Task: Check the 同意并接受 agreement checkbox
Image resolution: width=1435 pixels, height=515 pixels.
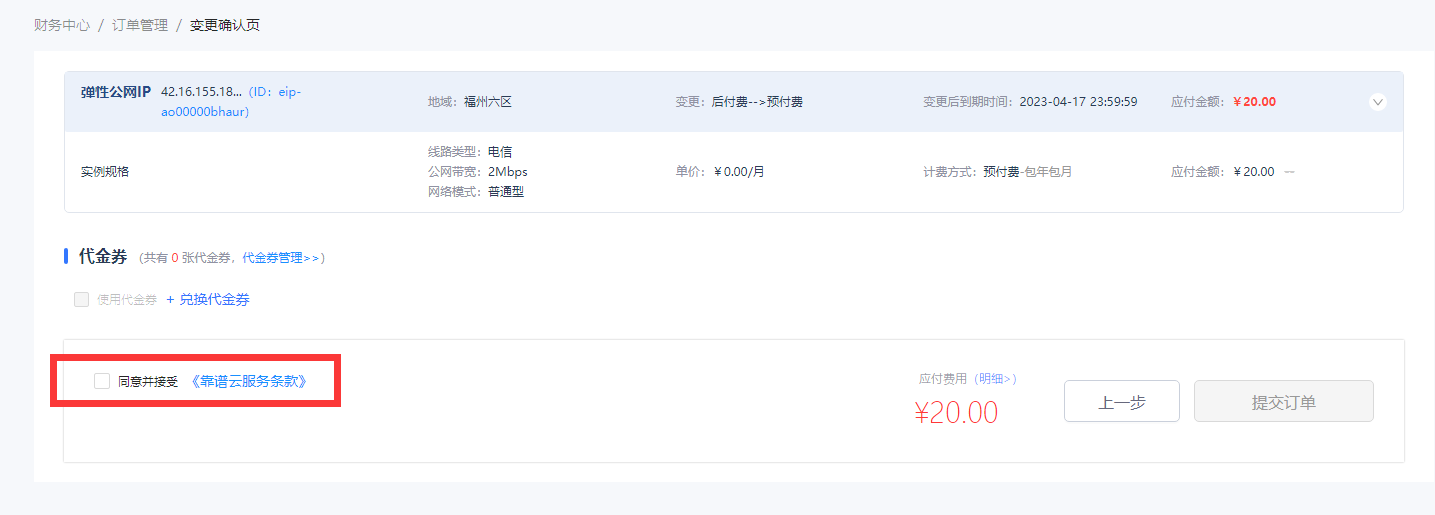Action: pyautogui.click(x=102, y=381)
